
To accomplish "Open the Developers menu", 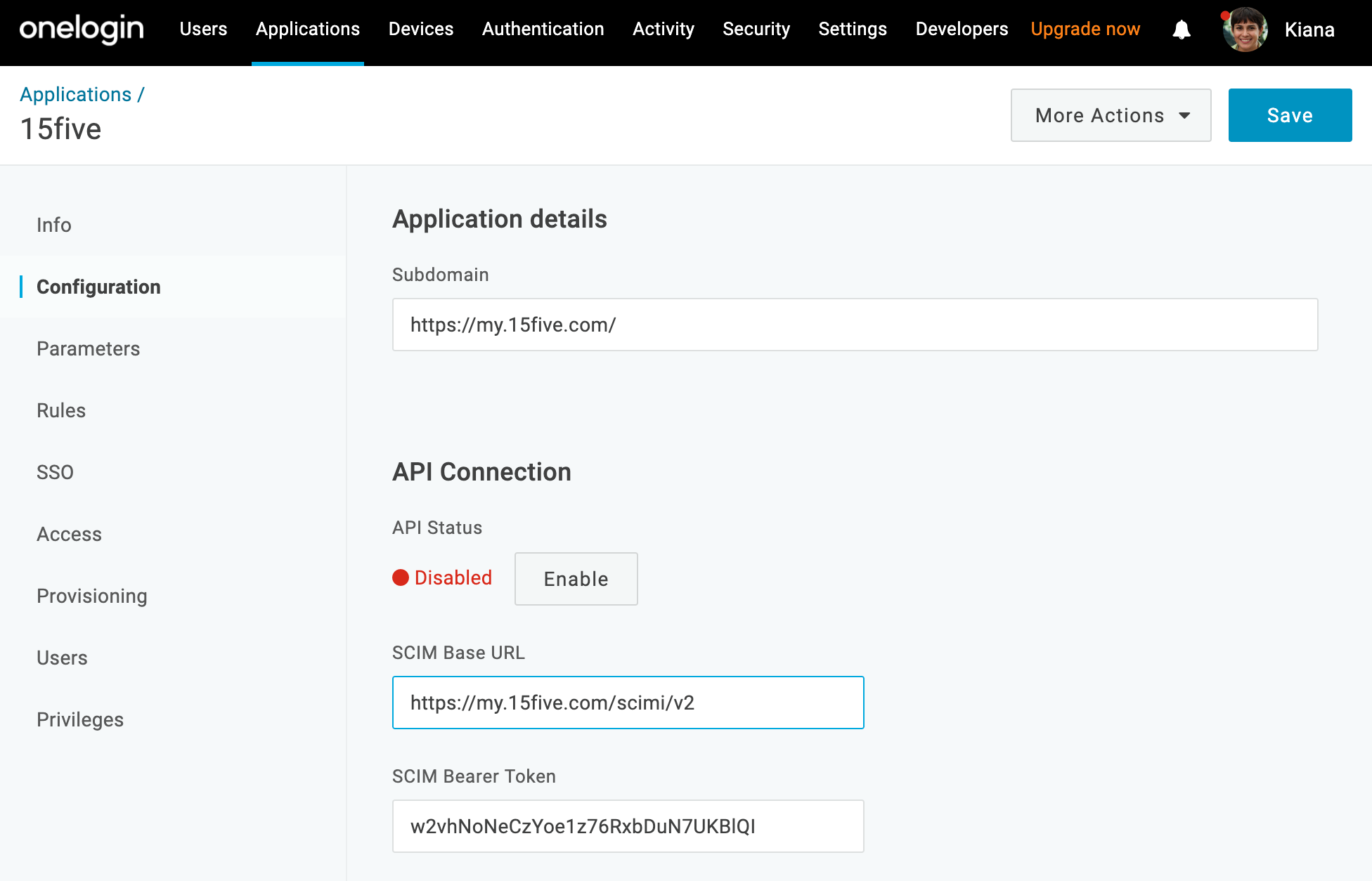I will point(961,29).
